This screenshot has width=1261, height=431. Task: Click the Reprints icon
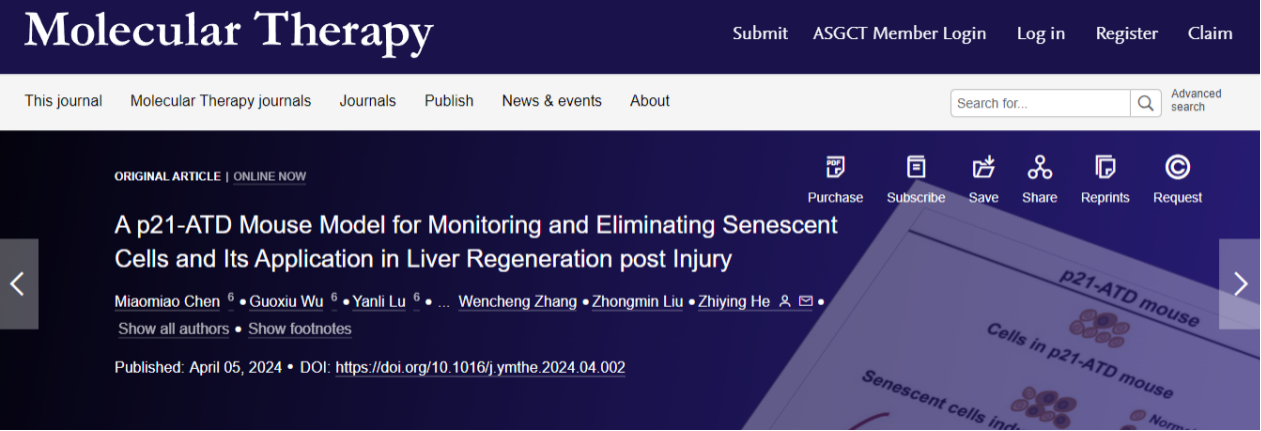pos(1105,167)
